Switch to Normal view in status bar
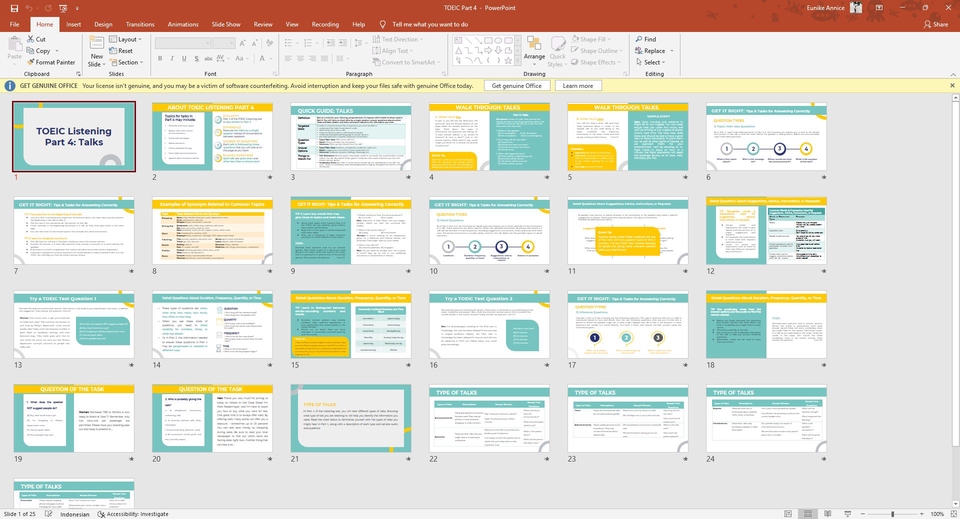This screenshot has width=960, height=519. tap(788, 514)
